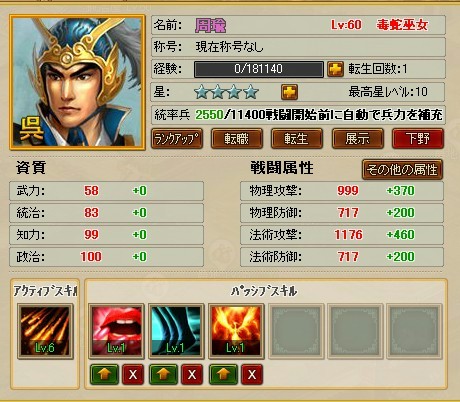
Task: Click the 展示 button
Action: point(357,139)
